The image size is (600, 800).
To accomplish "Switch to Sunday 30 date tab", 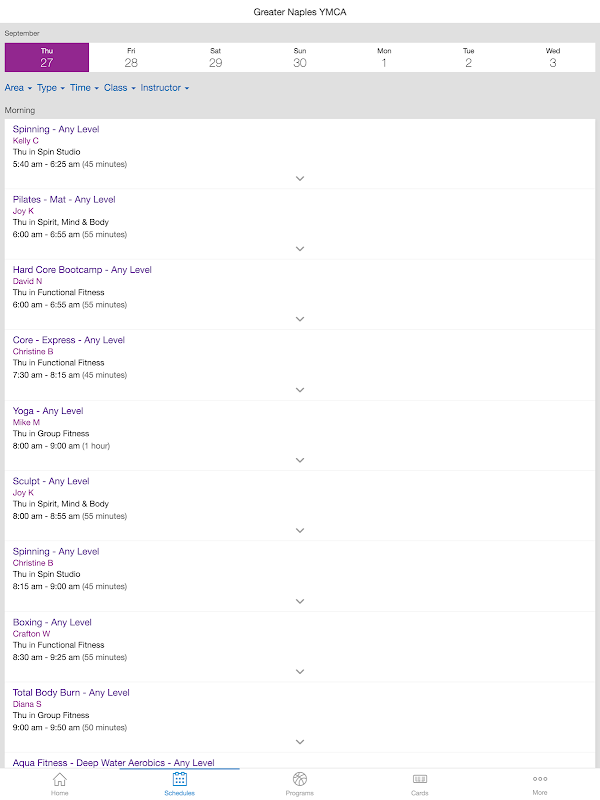I will point(300,57).
